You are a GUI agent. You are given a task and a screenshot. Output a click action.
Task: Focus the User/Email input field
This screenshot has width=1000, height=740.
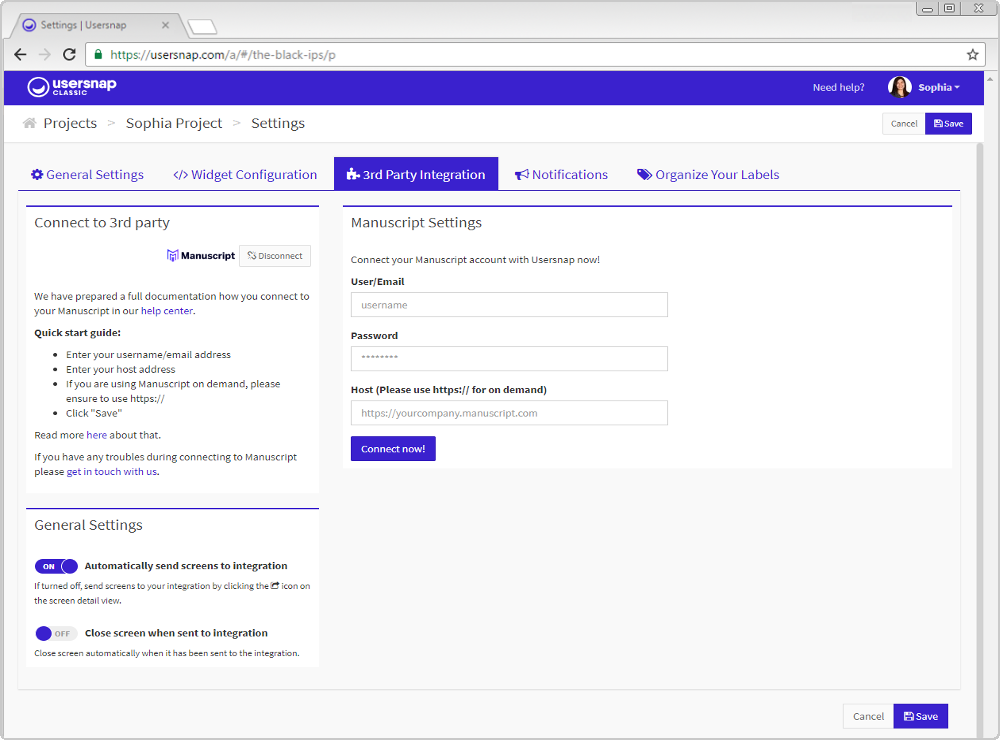coord(509,305)
